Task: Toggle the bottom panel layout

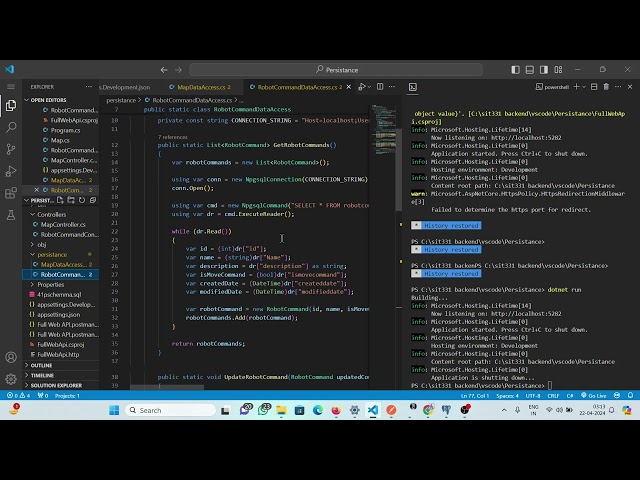Action: [x=530, y=70]
